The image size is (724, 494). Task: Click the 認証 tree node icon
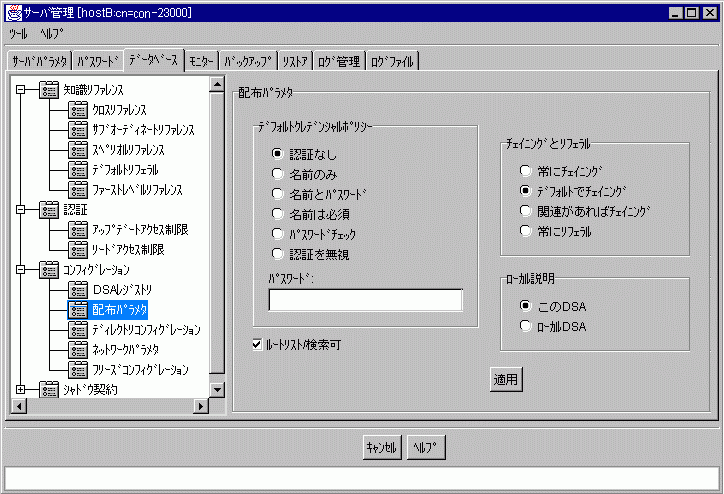49,210
